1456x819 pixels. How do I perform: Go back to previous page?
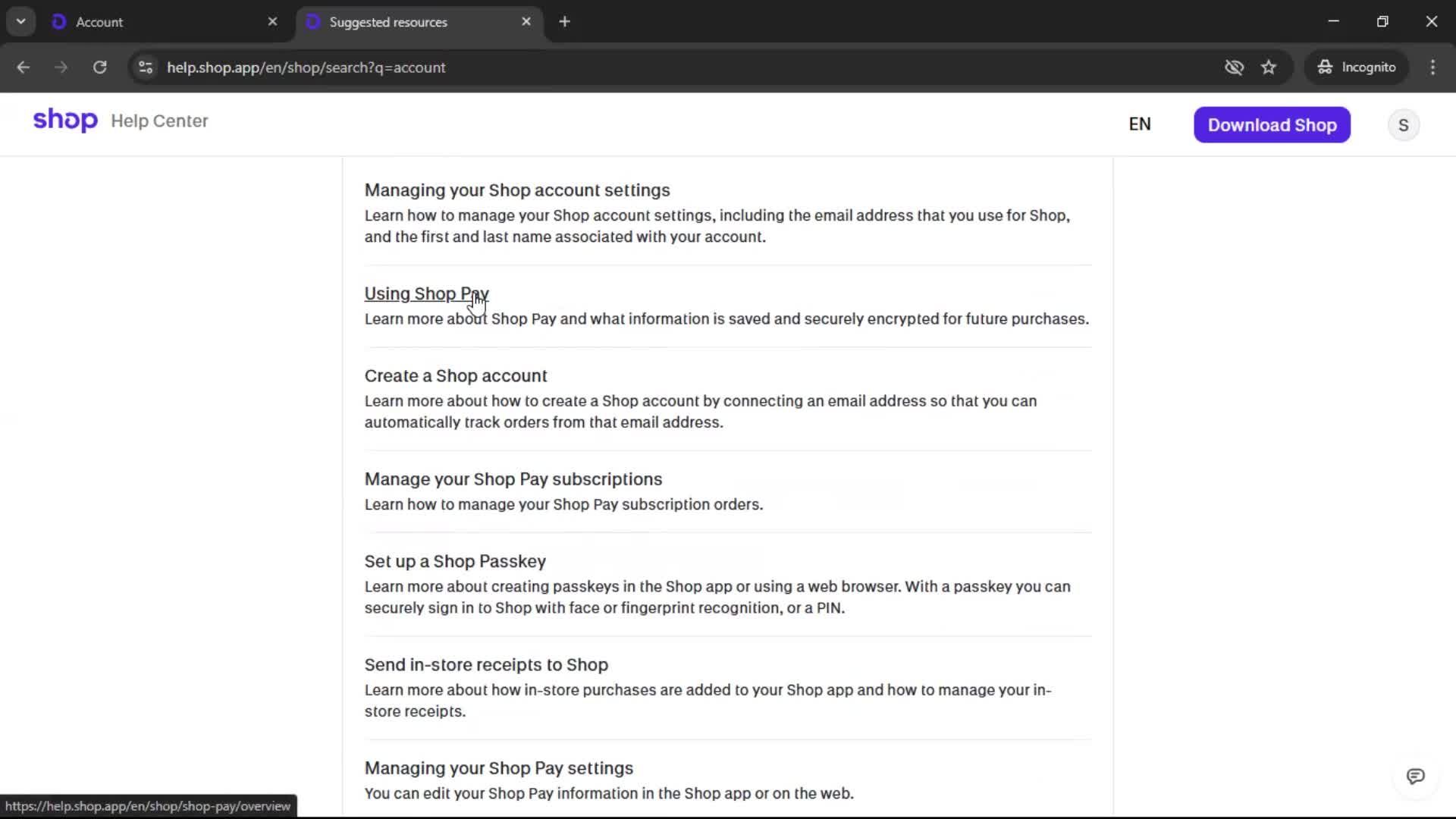24,67
